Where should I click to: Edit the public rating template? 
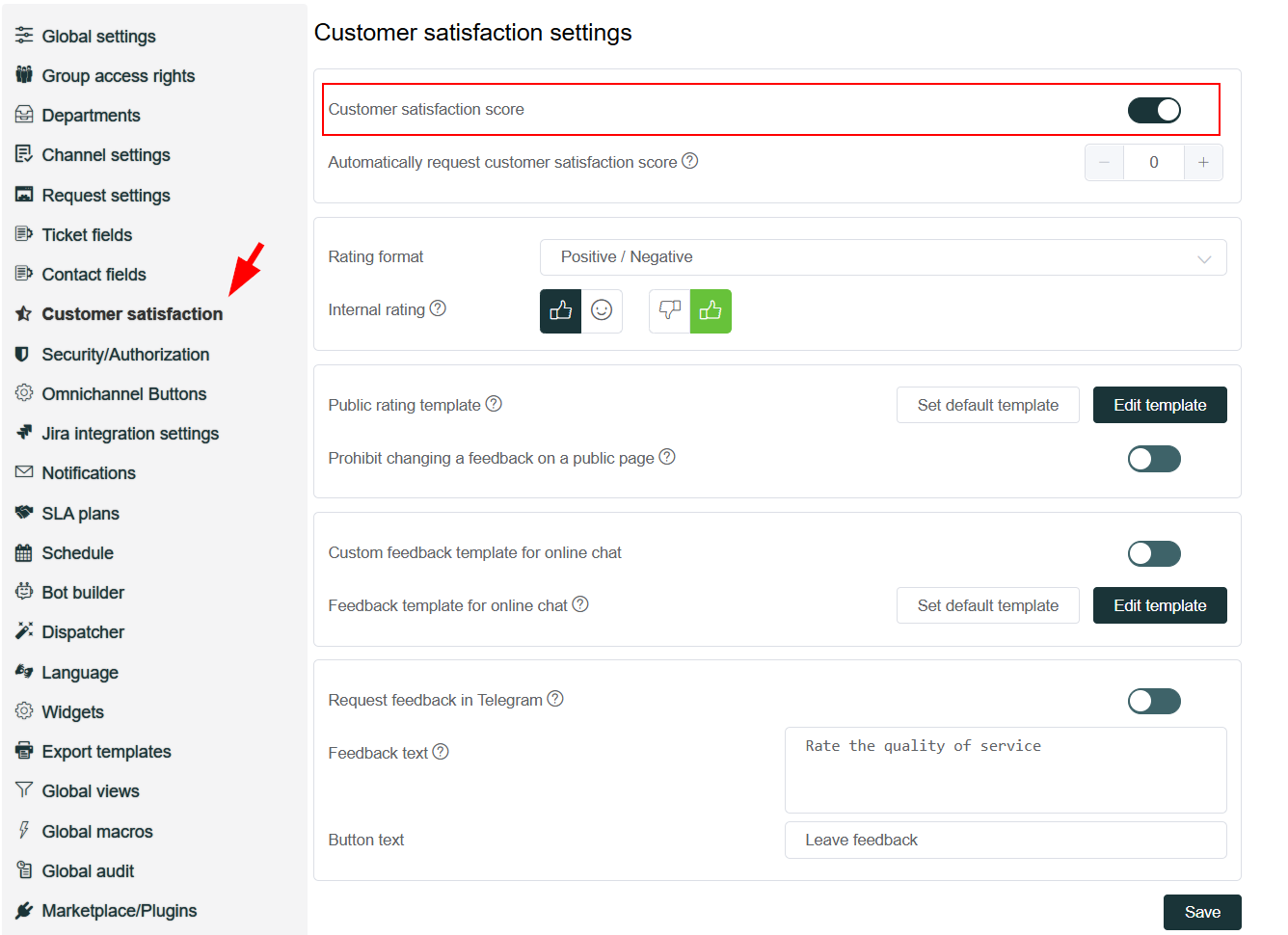tap(1160, 405)
